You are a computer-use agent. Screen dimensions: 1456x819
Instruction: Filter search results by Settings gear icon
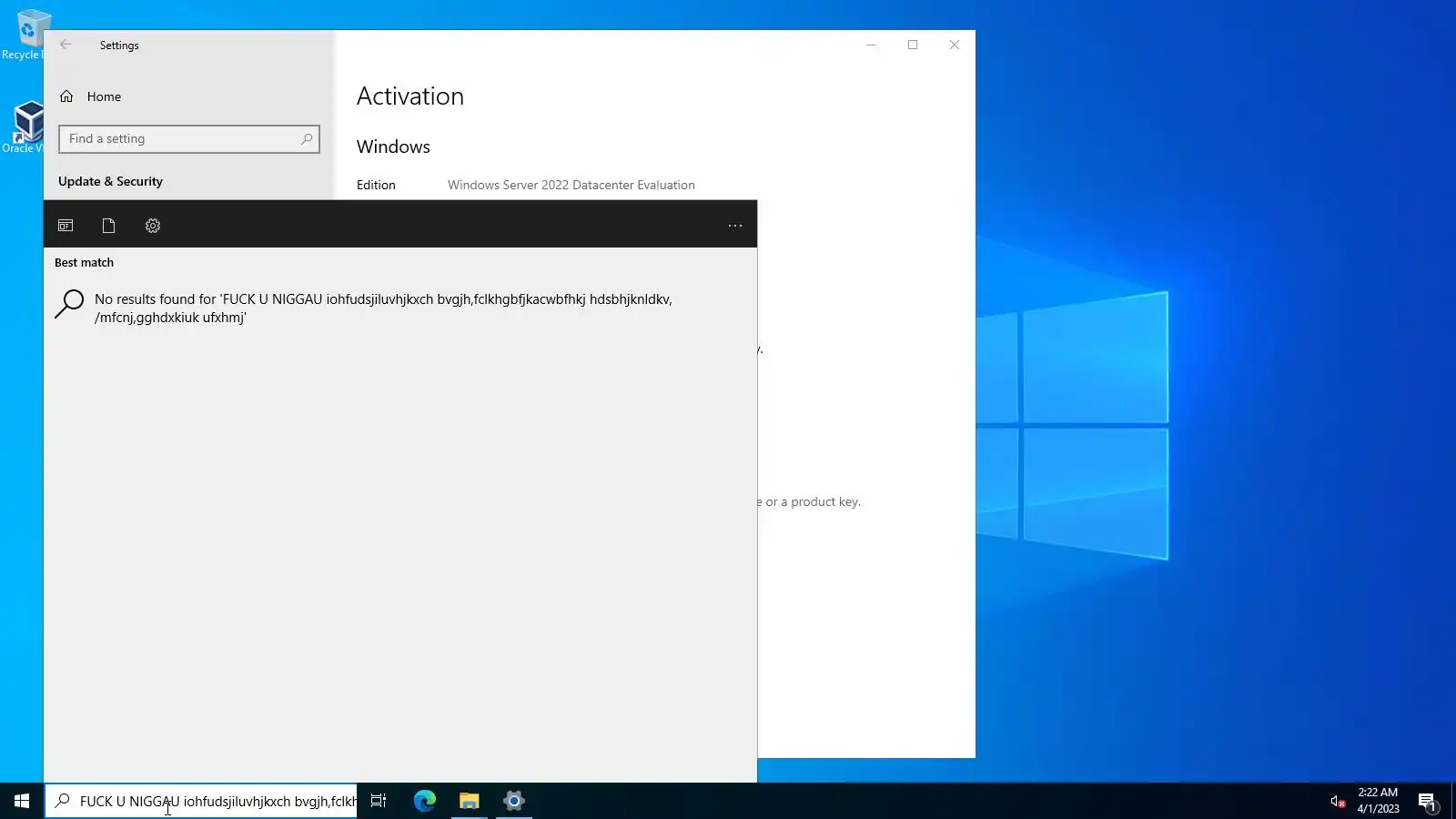click(x=153, y=226)
